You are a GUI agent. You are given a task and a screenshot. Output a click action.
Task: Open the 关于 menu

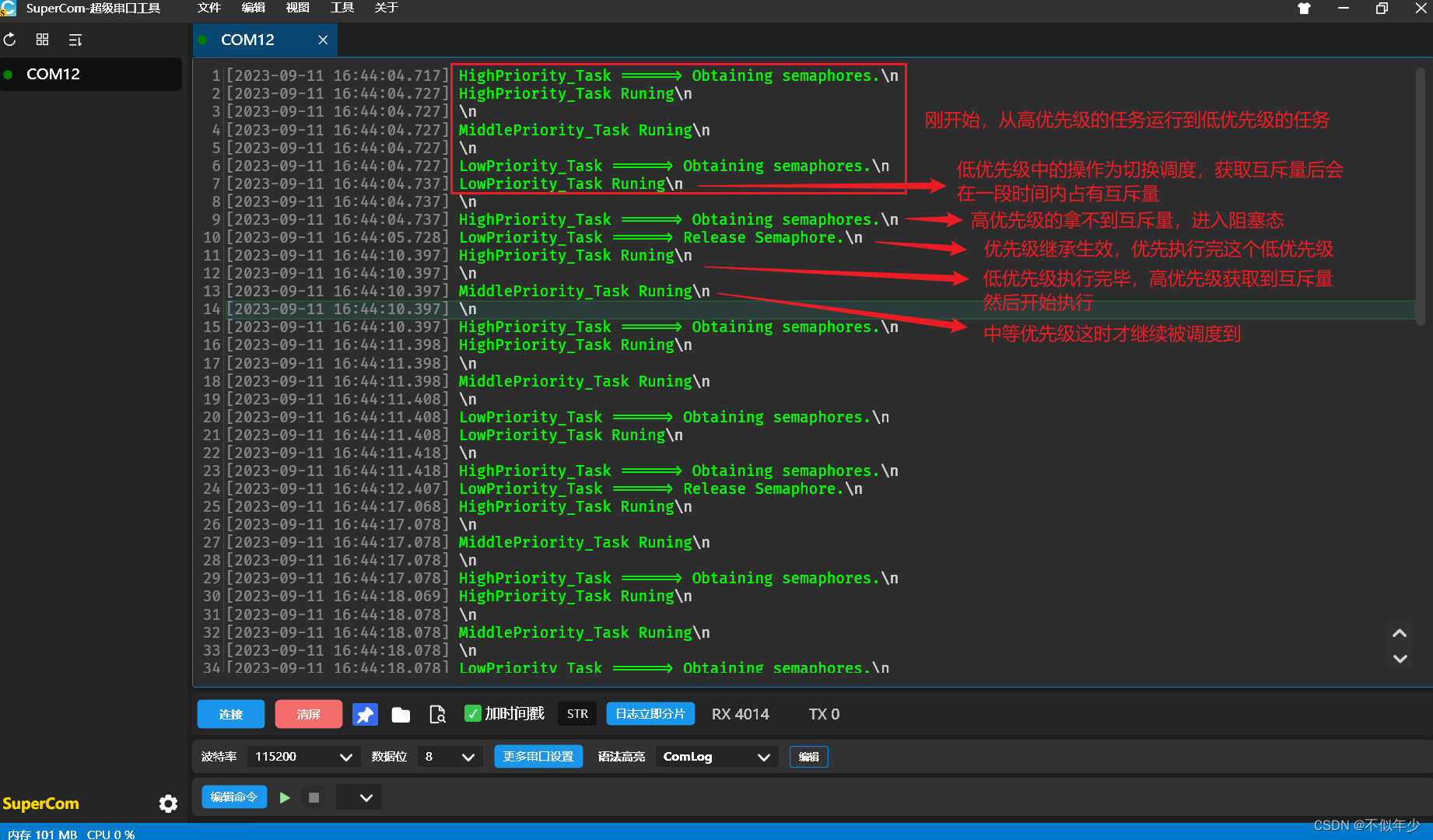(x=387, y=8)
